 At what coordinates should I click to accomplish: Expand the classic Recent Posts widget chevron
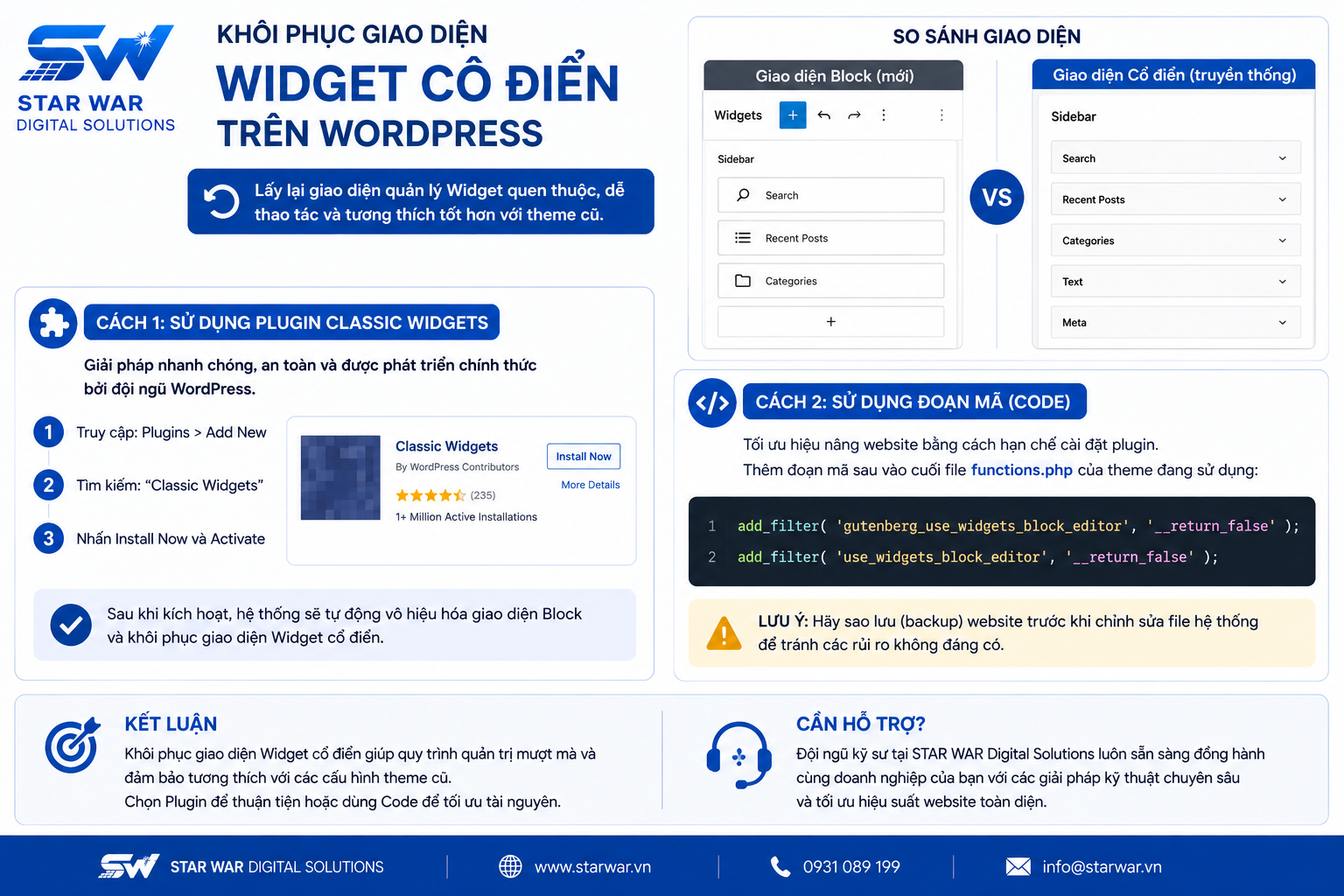(x=1282, y=199)
